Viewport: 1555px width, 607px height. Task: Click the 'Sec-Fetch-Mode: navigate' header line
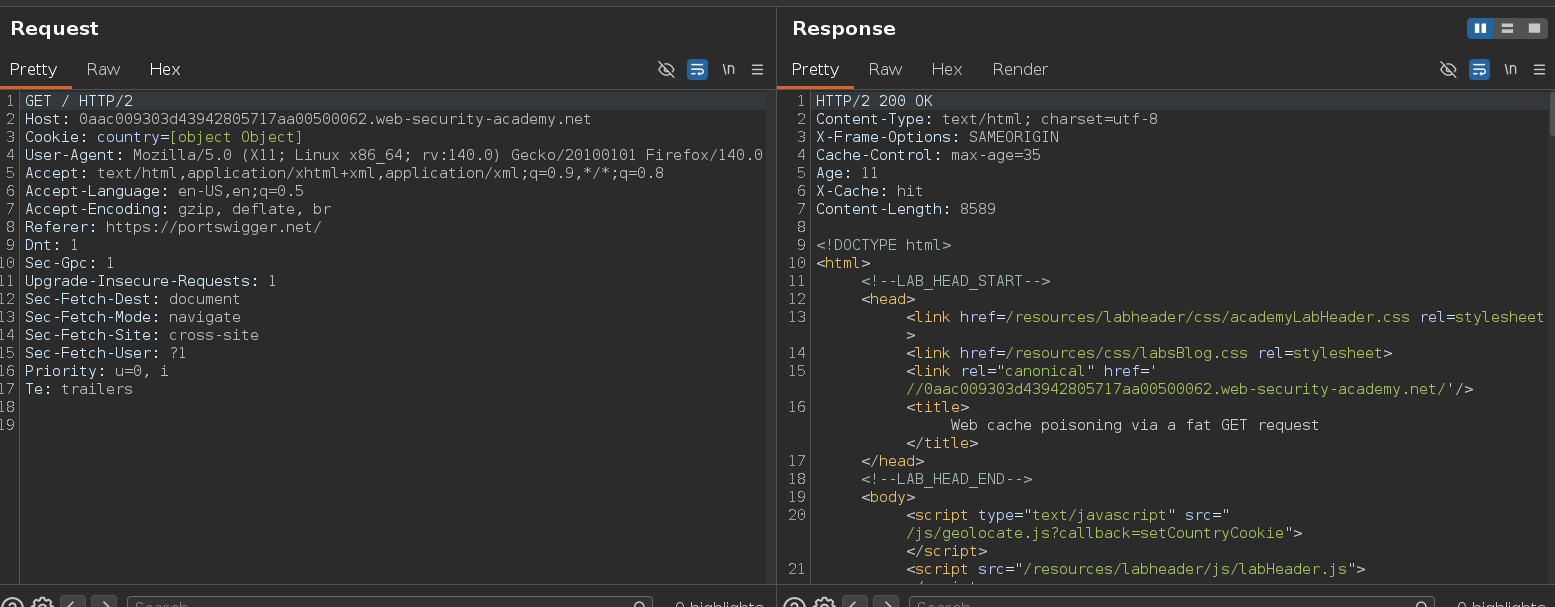click(x=133, y=317)
